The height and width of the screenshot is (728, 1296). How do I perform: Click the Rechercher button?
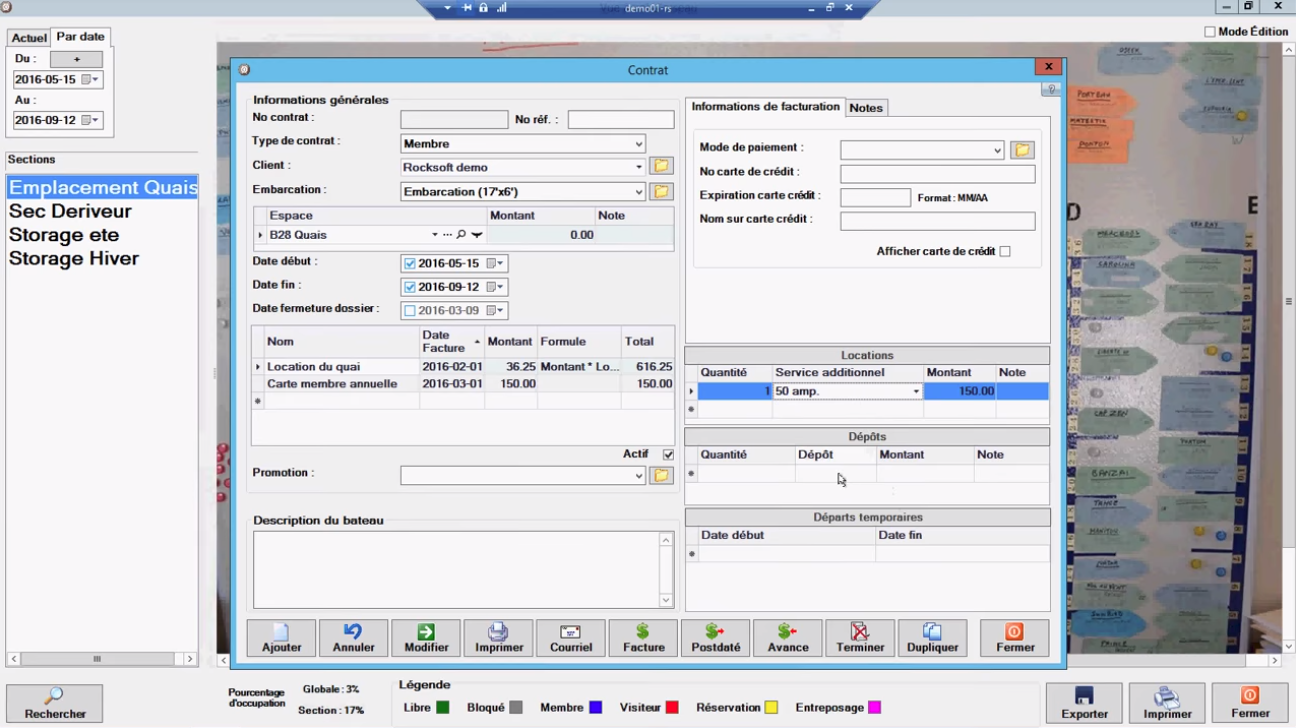[55, 703]
